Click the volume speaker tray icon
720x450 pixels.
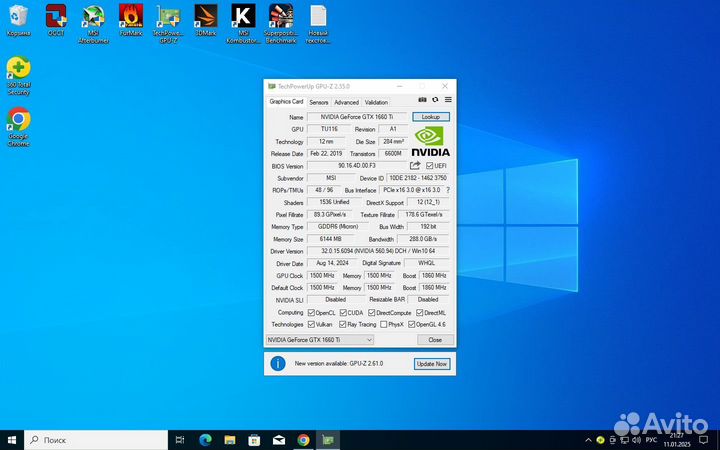click(636, 440)
